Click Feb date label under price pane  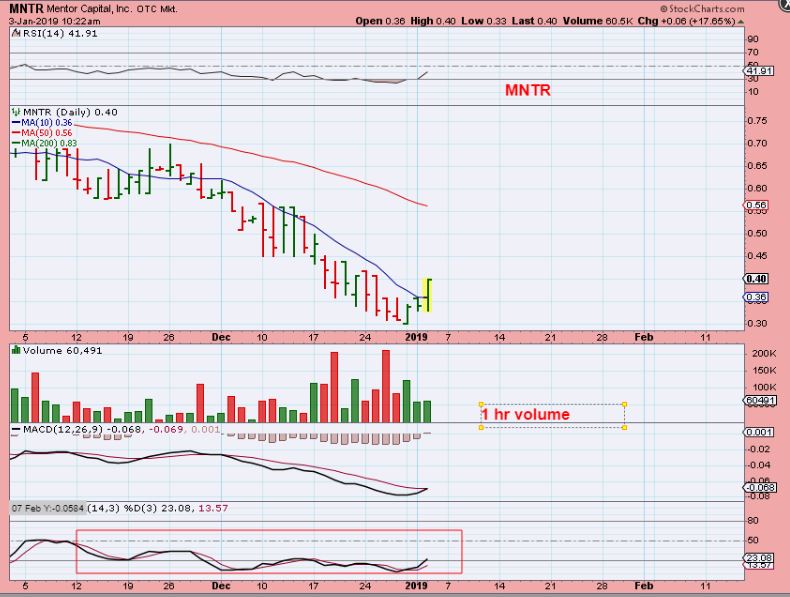click(x=643, y=337)
